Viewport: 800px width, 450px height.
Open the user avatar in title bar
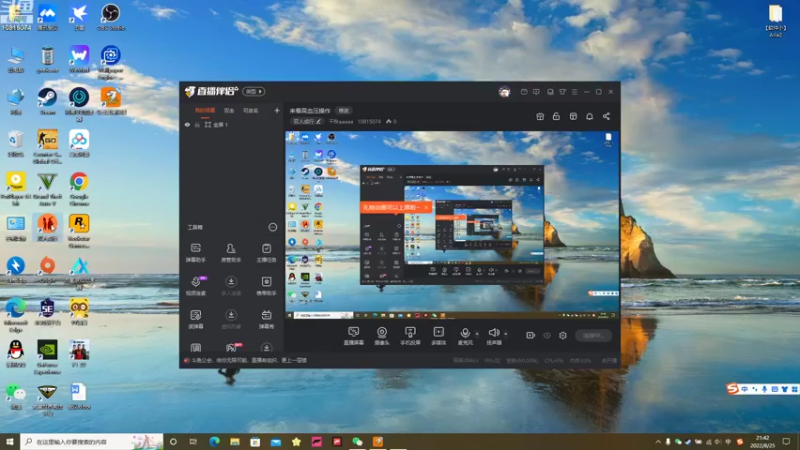(x=504, y=92)
